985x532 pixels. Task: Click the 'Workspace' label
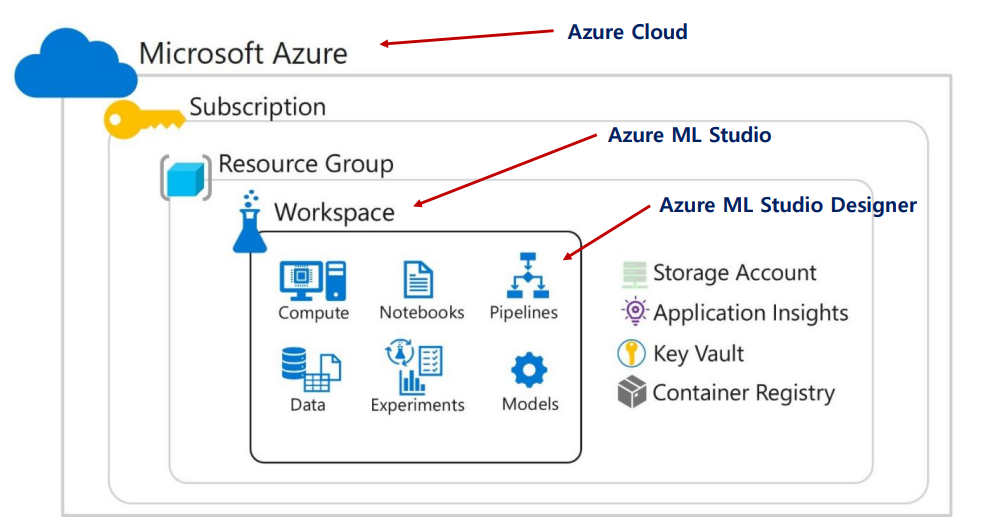[x=334, y=212]
